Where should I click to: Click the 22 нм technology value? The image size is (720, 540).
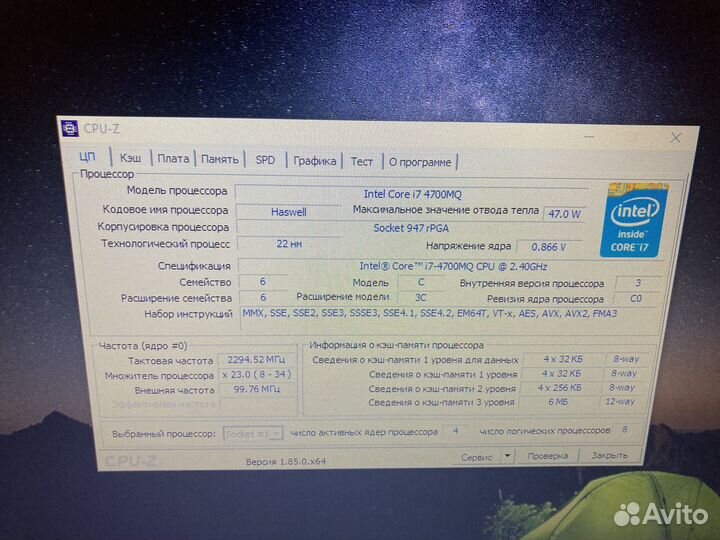(289, 244)
